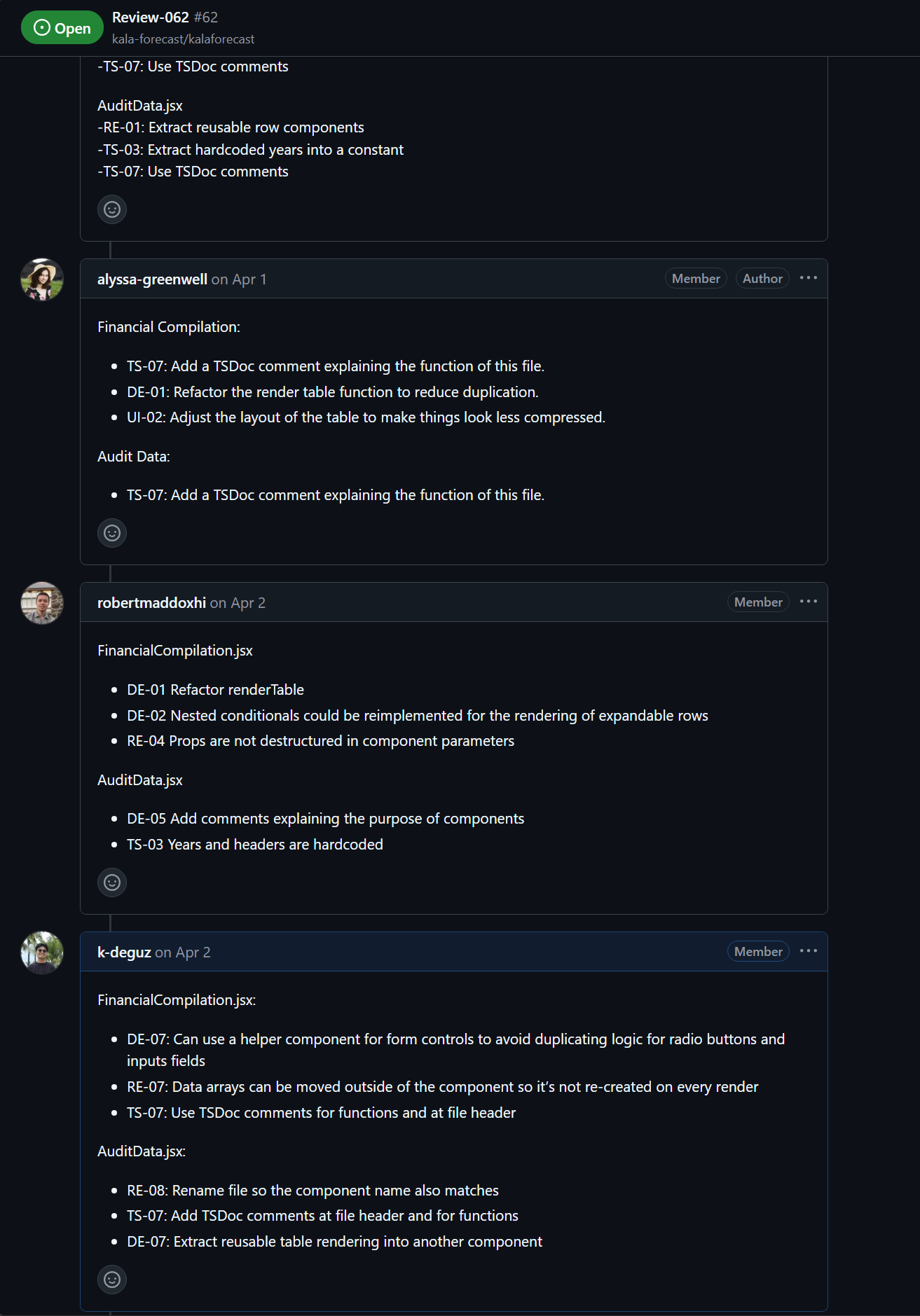Open options menu on robertmaddoxhi's comment
This screenshot has width=920, height=1316.
point(809,602)
